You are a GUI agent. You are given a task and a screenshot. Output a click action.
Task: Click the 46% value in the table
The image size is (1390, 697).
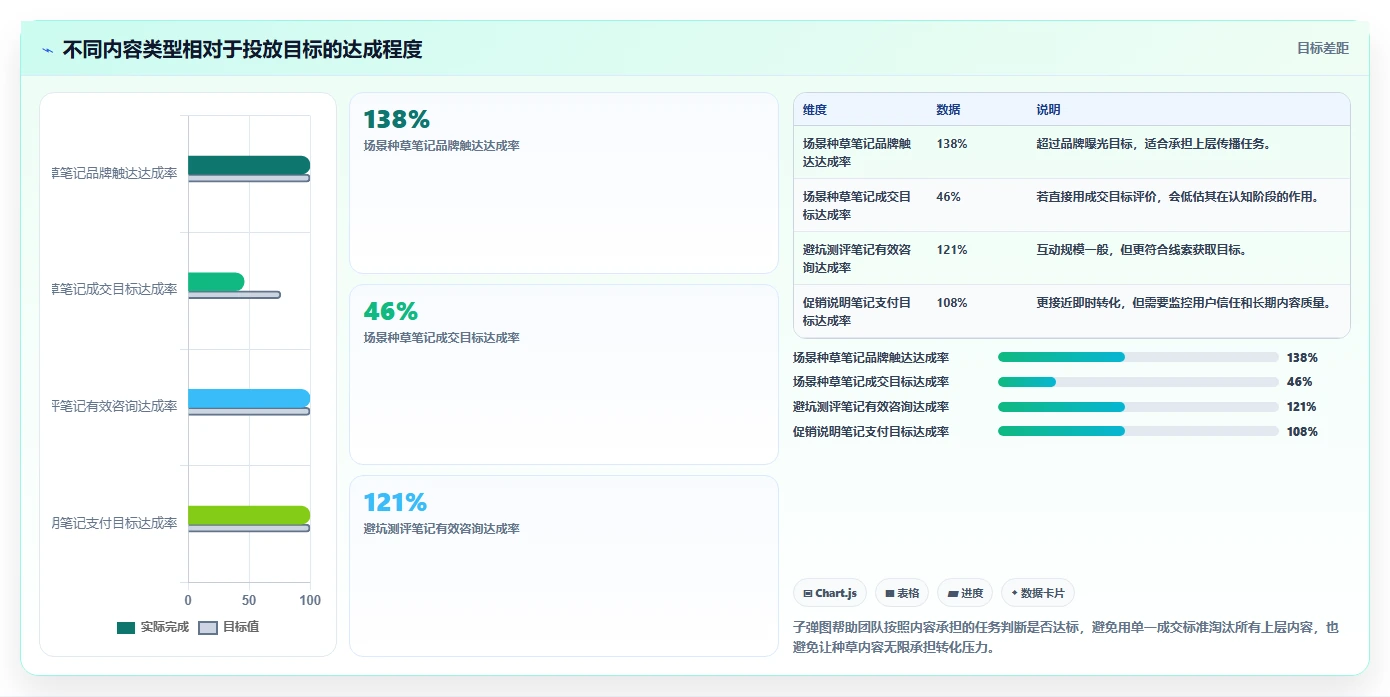click(949, 197)
